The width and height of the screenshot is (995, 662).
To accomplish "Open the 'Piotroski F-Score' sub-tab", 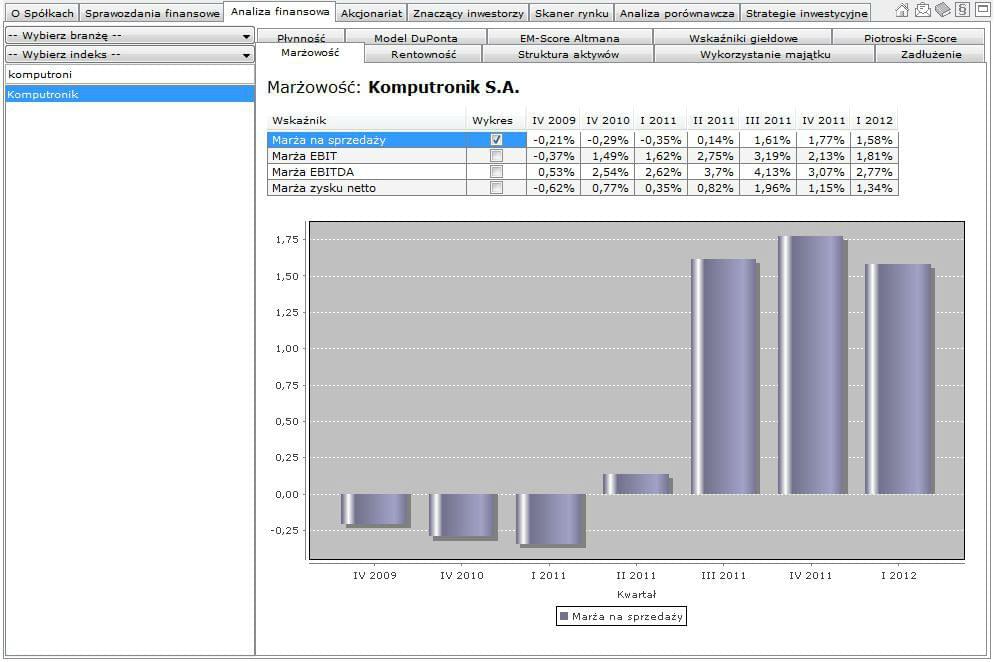I will click(x=909, y=37).
